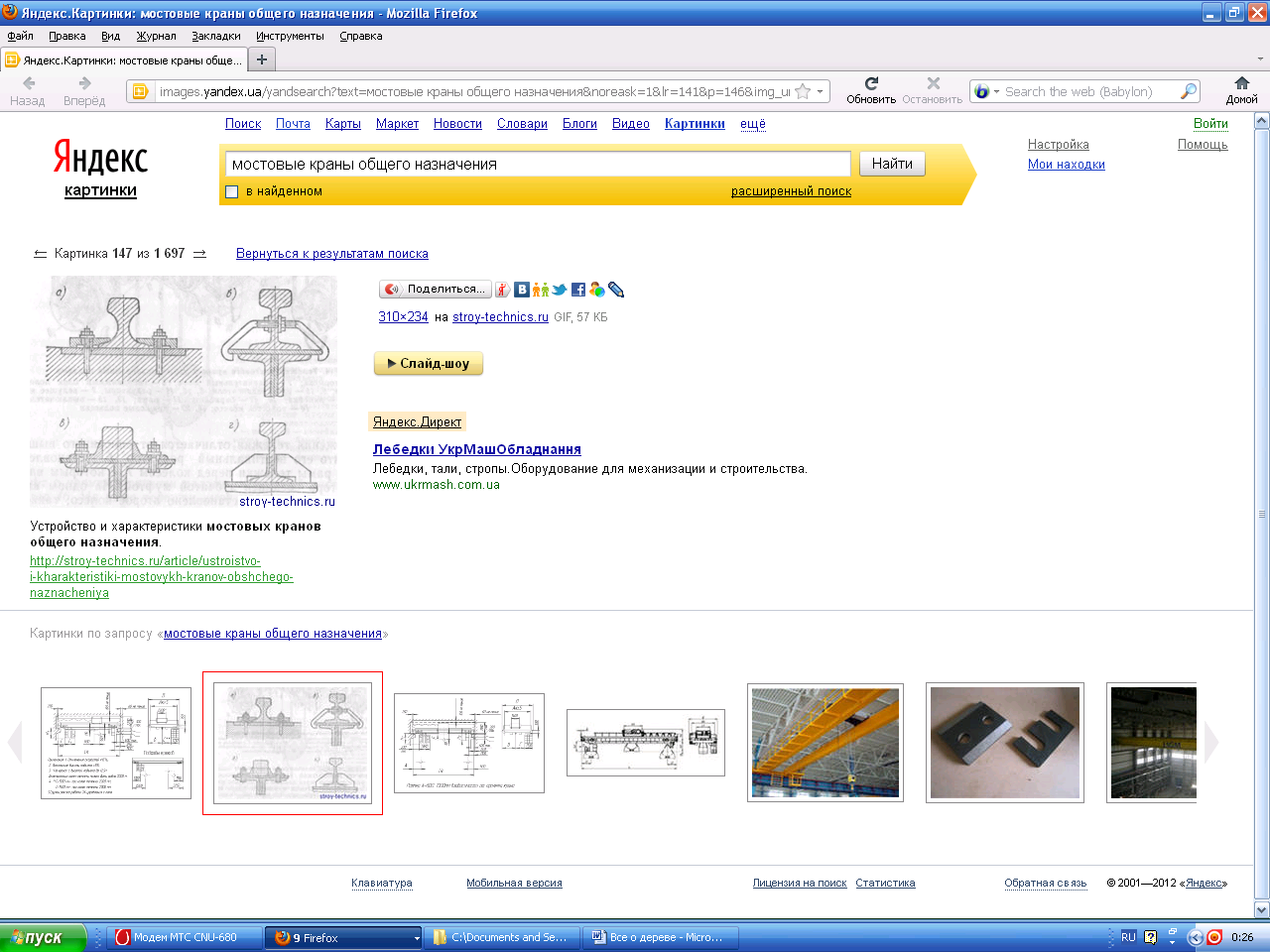The width and height of the screenshot is (1270, 952).
Task: Open a new tab with plus button
Action: 262,59
